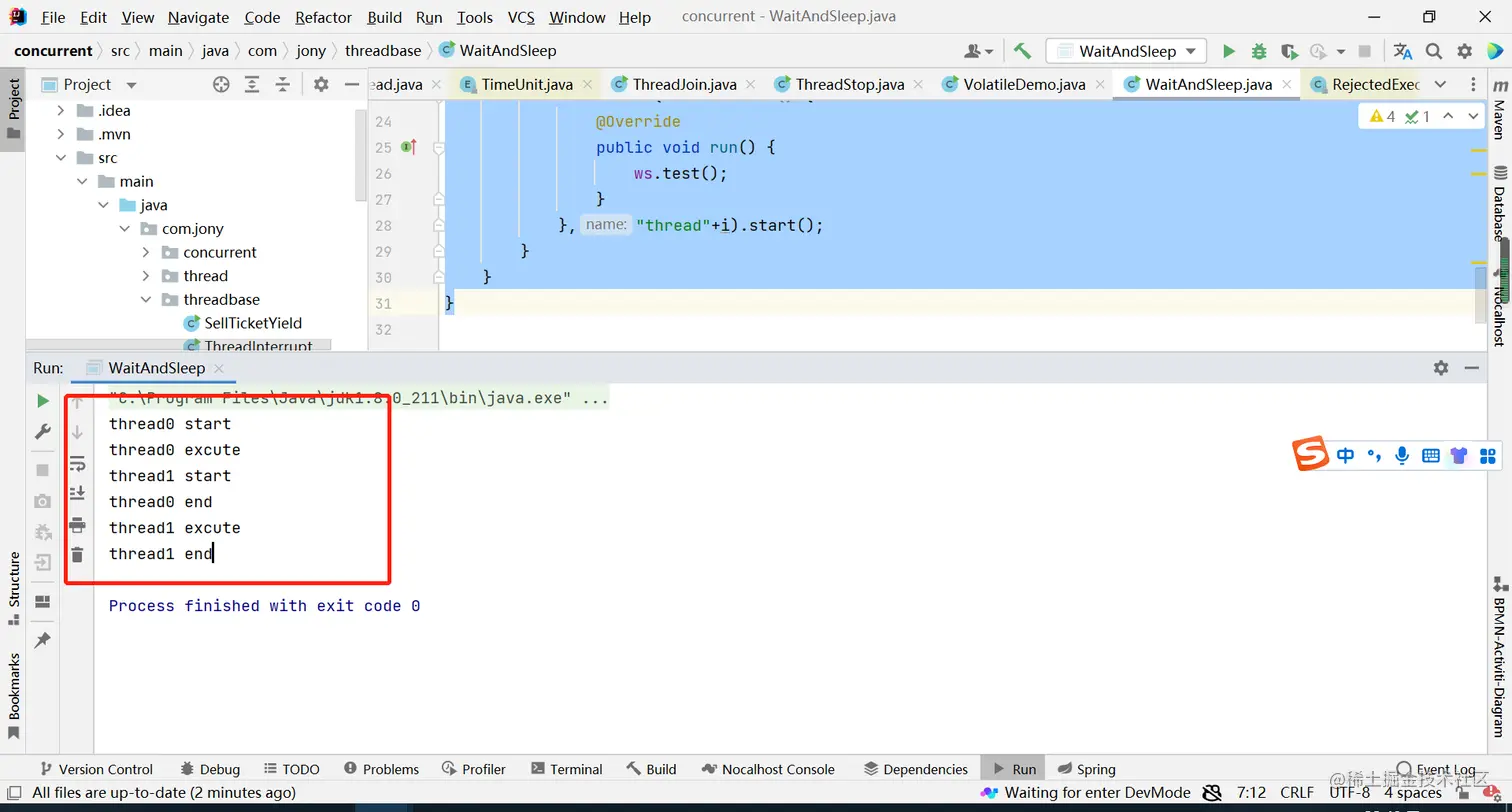Open the Refactor menu
This screenshot has width=1512, height=812.
point(324,17)
